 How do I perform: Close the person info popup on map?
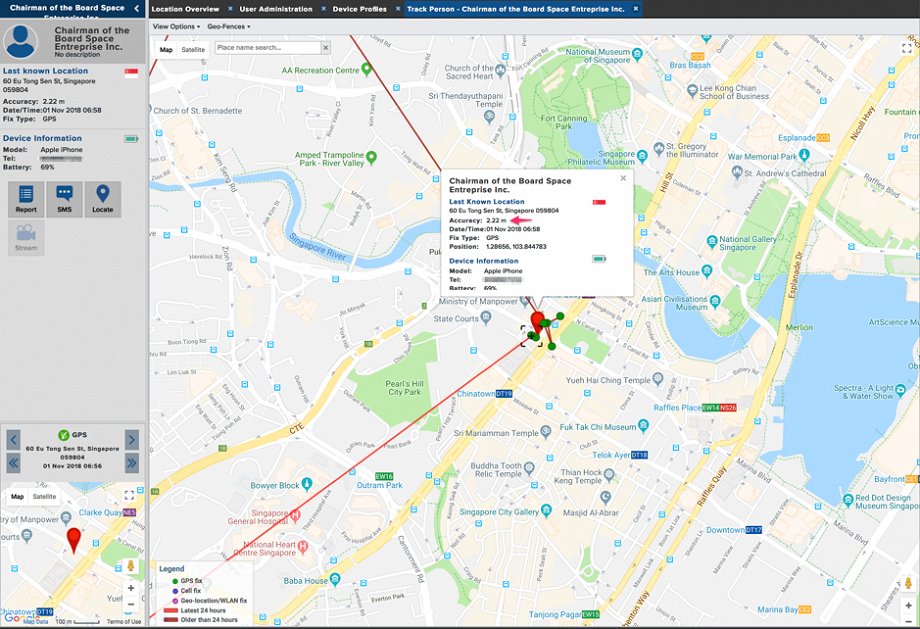click(x=623, y=178)
